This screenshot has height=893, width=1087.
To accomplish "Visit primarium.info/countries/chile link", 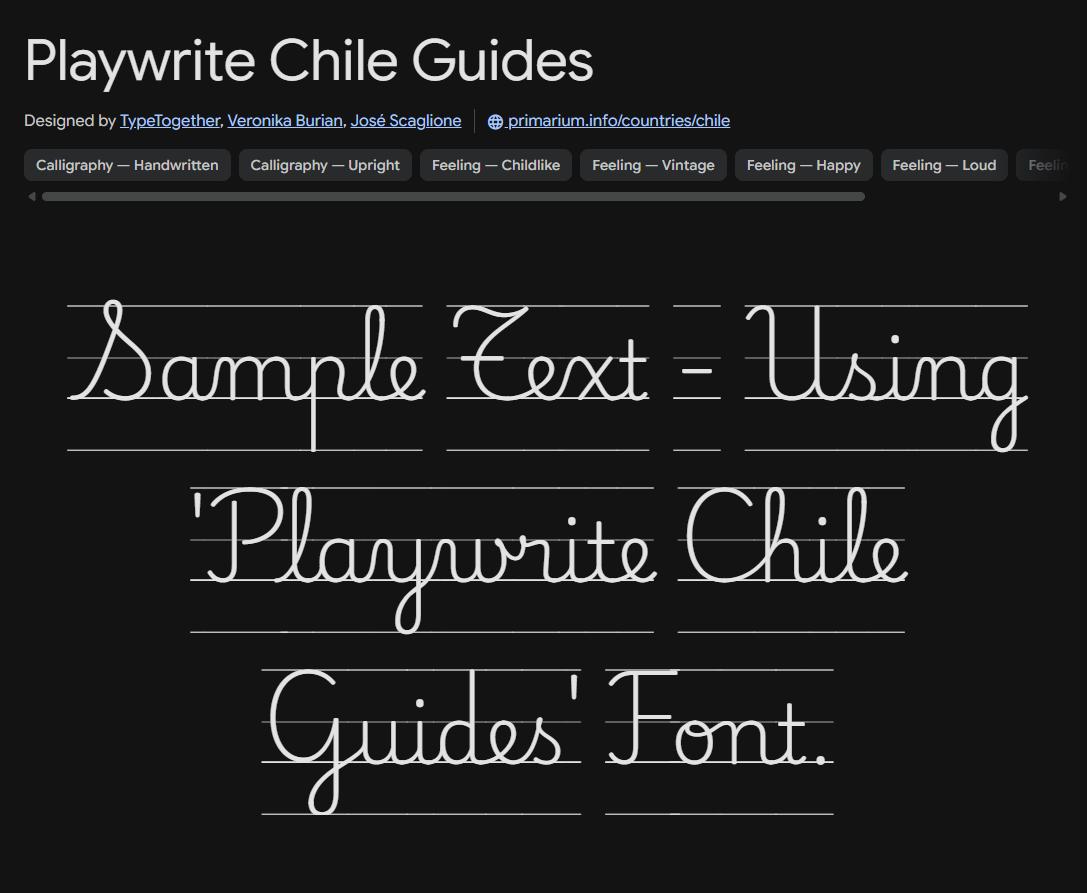I will [618, 121].
